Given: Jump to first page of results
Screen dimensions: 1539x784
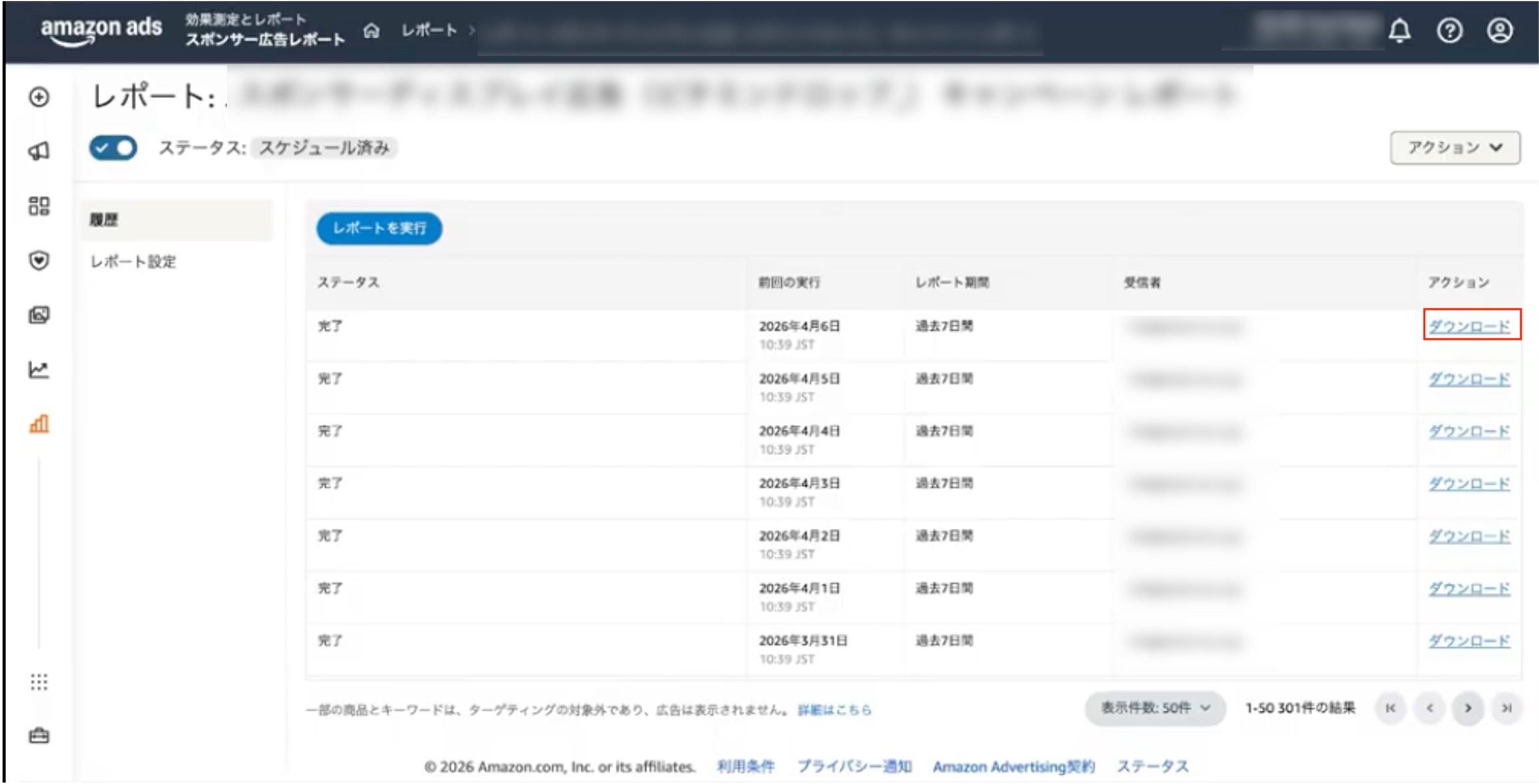Looking at the screenshot, I should pos(1390,708).
